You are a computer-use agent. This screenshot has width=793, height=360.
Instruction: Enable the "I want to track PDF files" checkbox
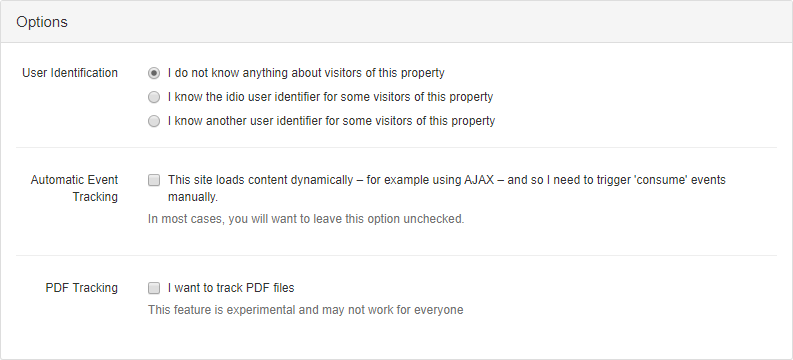(154, 288)
